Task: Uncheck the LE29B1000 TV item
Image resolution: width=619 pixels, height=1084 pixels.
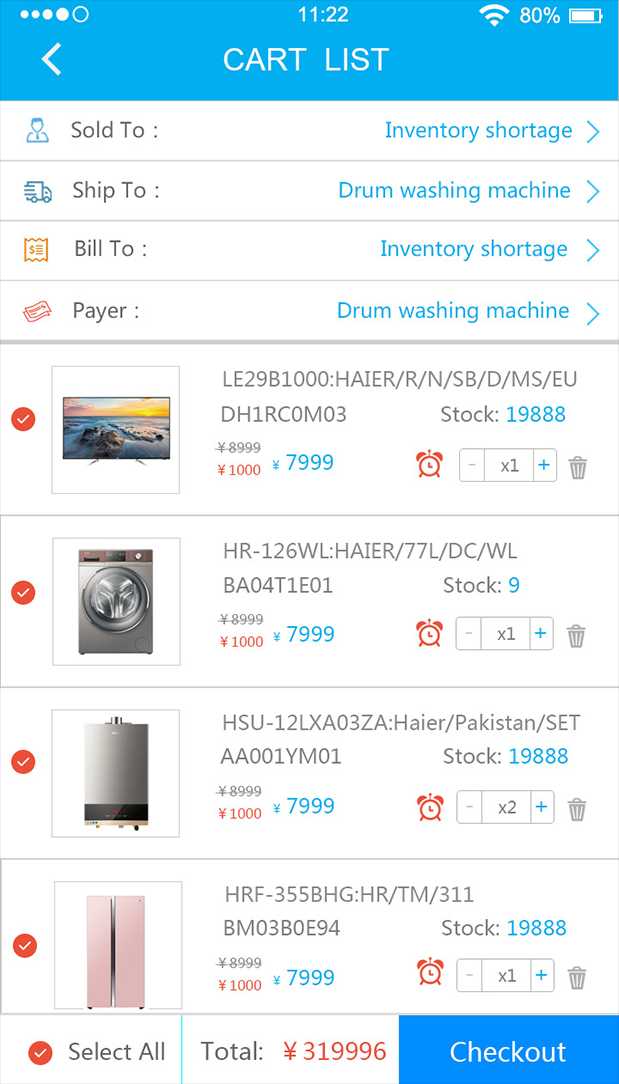Action: coord(23,420)
